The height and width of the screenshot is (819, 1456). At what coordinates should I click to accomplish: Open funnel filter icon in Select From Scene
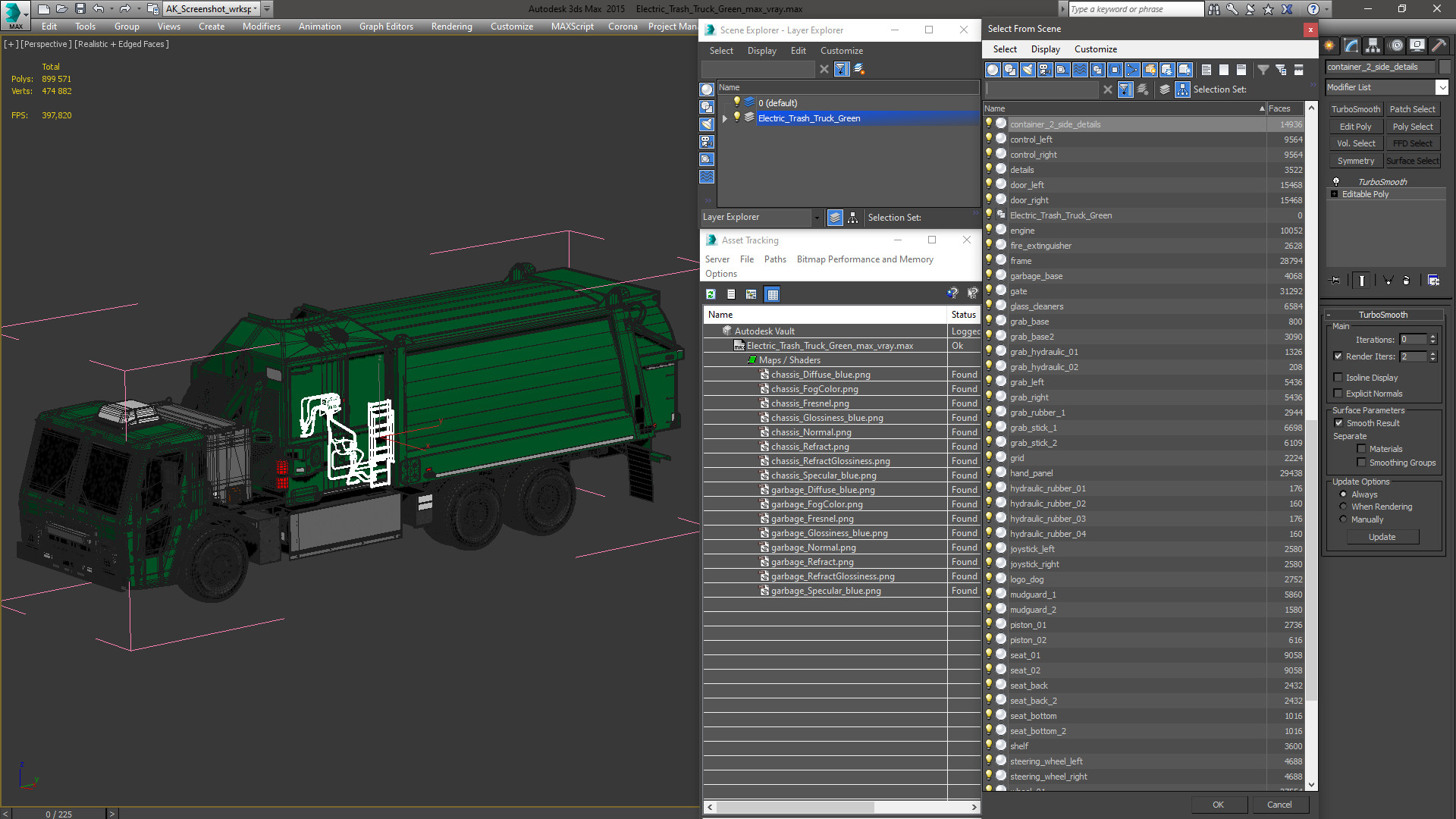(x=1263, y=70)
